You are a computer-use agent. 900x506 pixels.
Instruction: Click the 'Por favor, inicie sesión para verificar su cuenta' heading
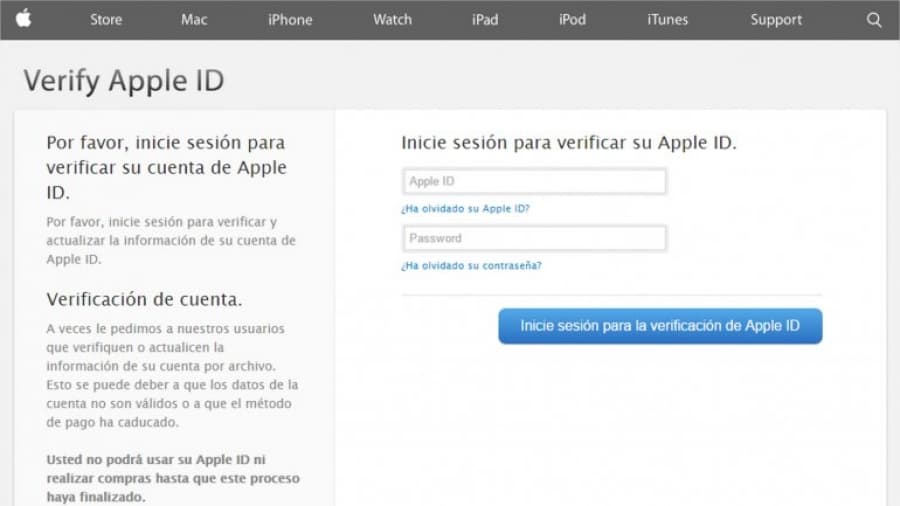coord(166,167)
